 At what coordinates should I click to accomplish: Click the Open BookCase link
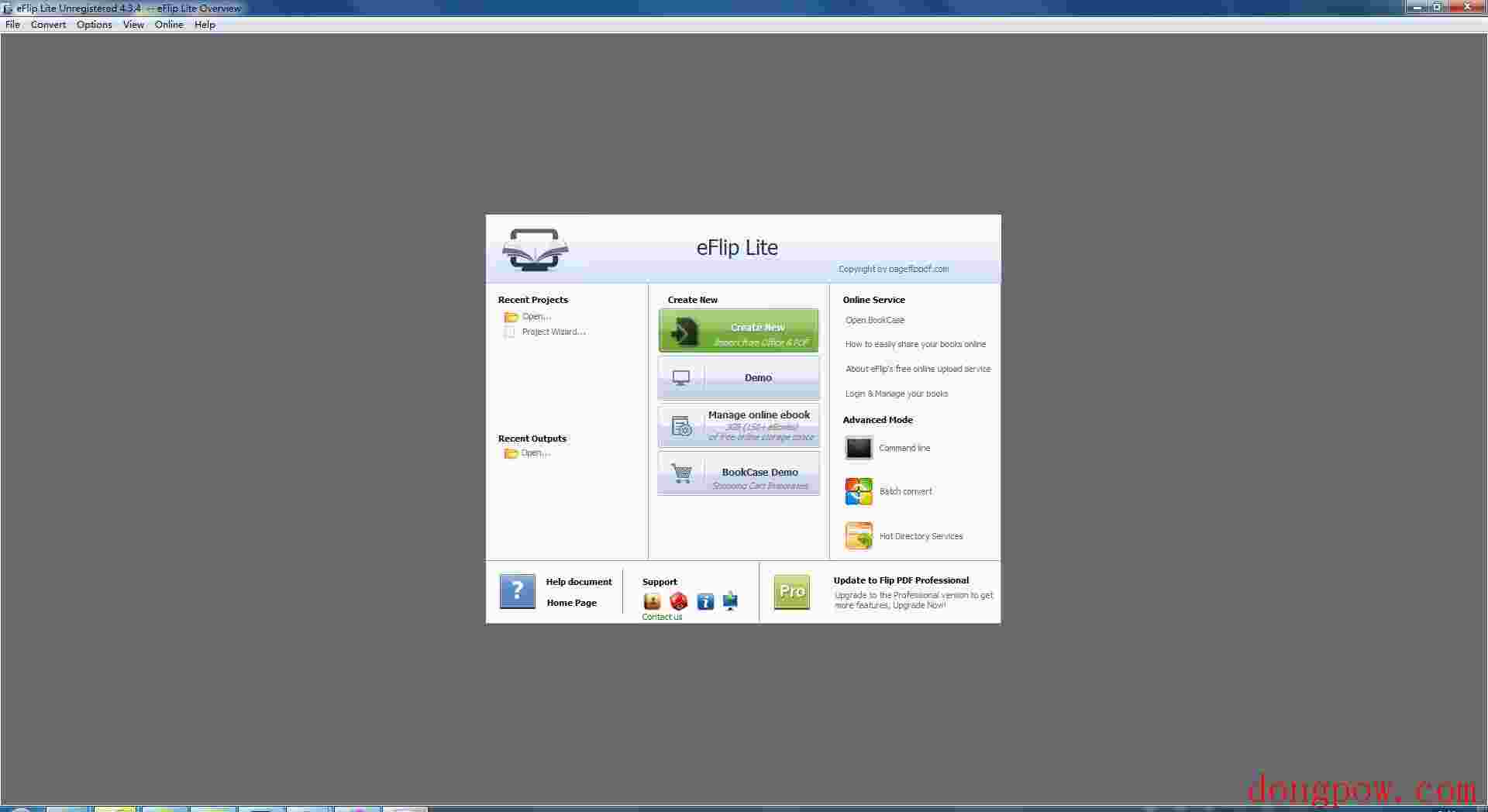(875, 320)
